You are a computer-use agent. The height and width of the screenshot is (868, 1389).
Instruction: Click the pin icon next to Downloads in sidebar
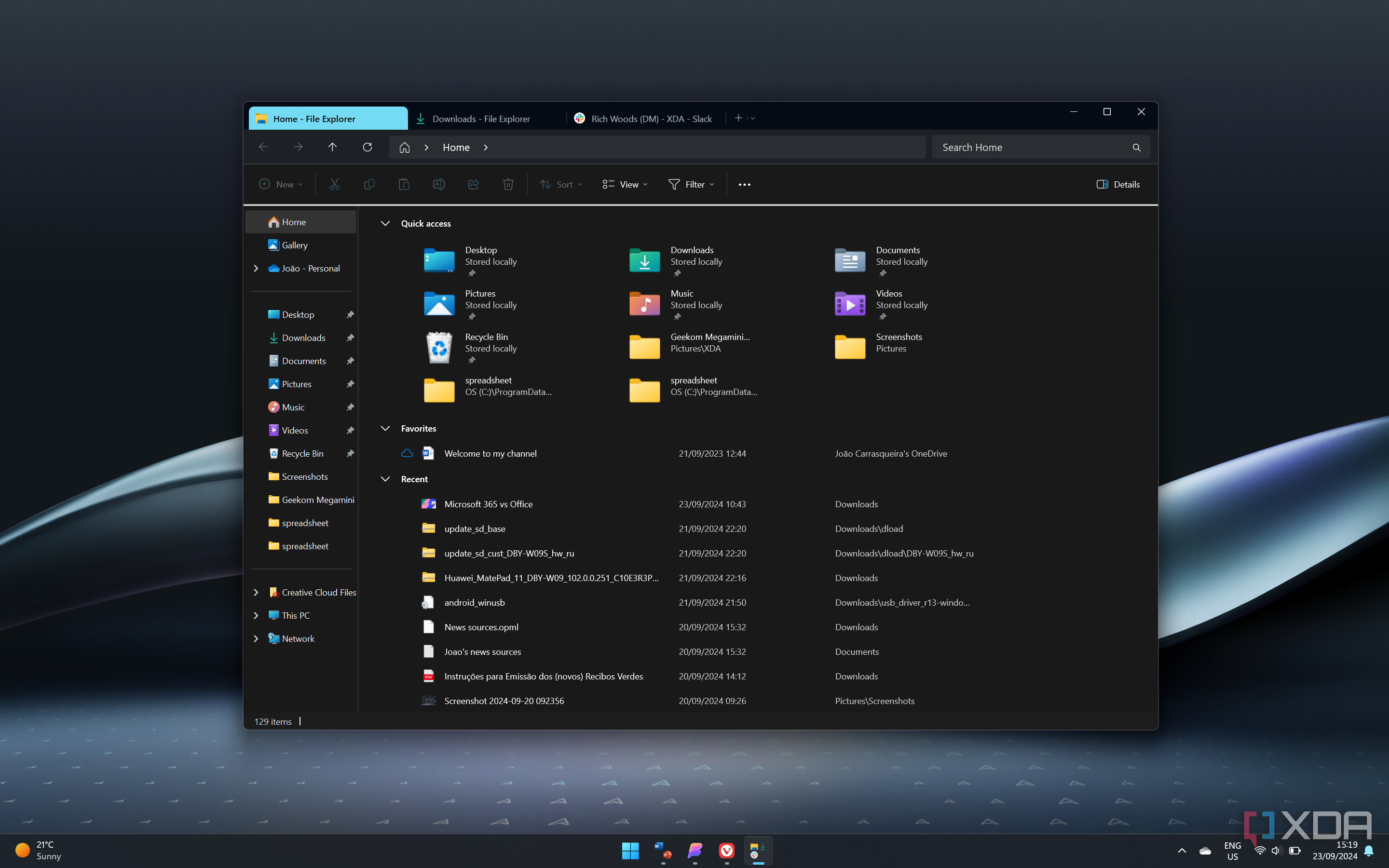coord(350,338)
